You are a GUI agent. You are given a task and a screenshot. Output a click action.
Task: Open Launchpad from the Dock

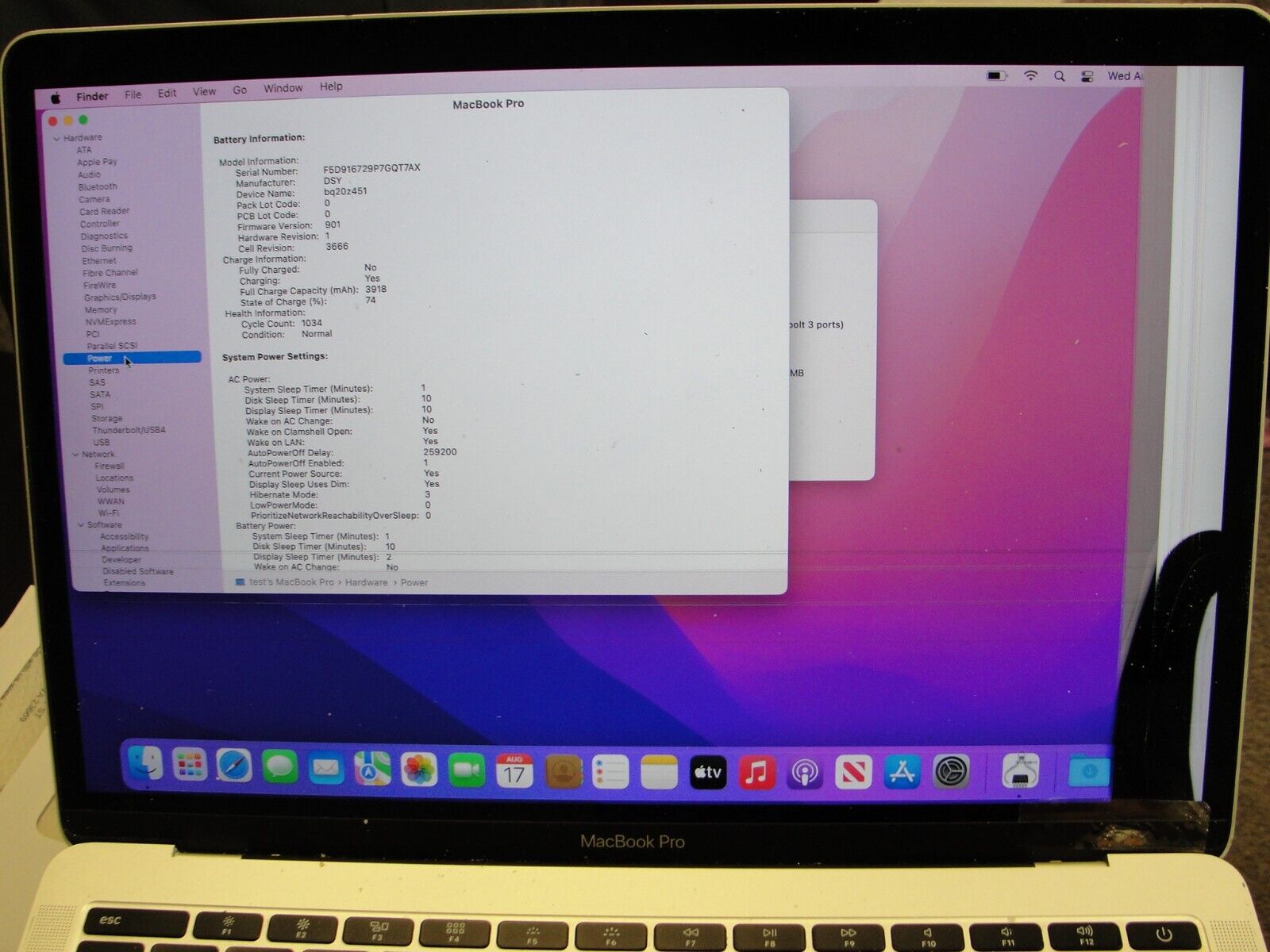(x=190, y=766)
